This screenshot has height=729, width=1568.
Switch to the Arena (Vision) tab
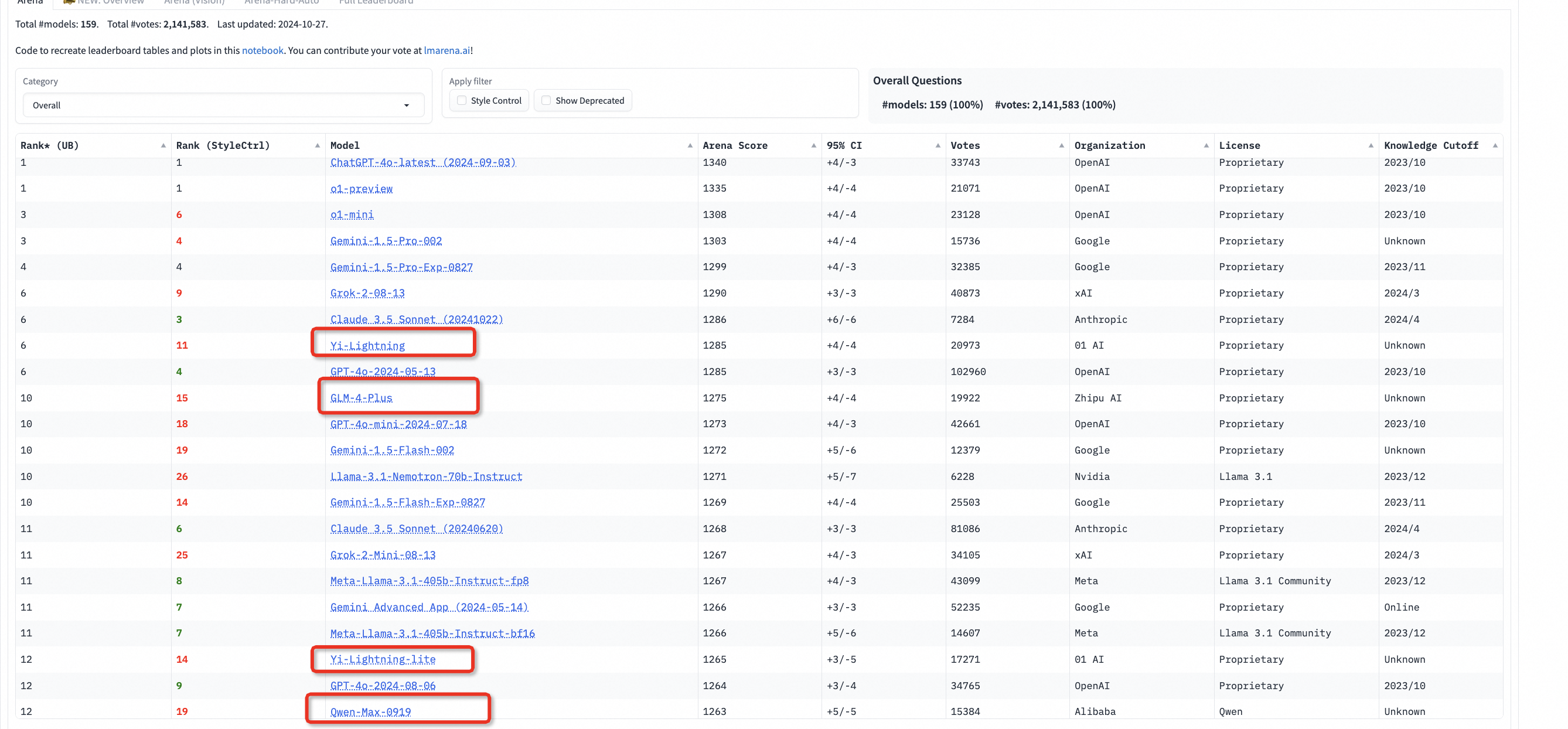coord(194,2)
